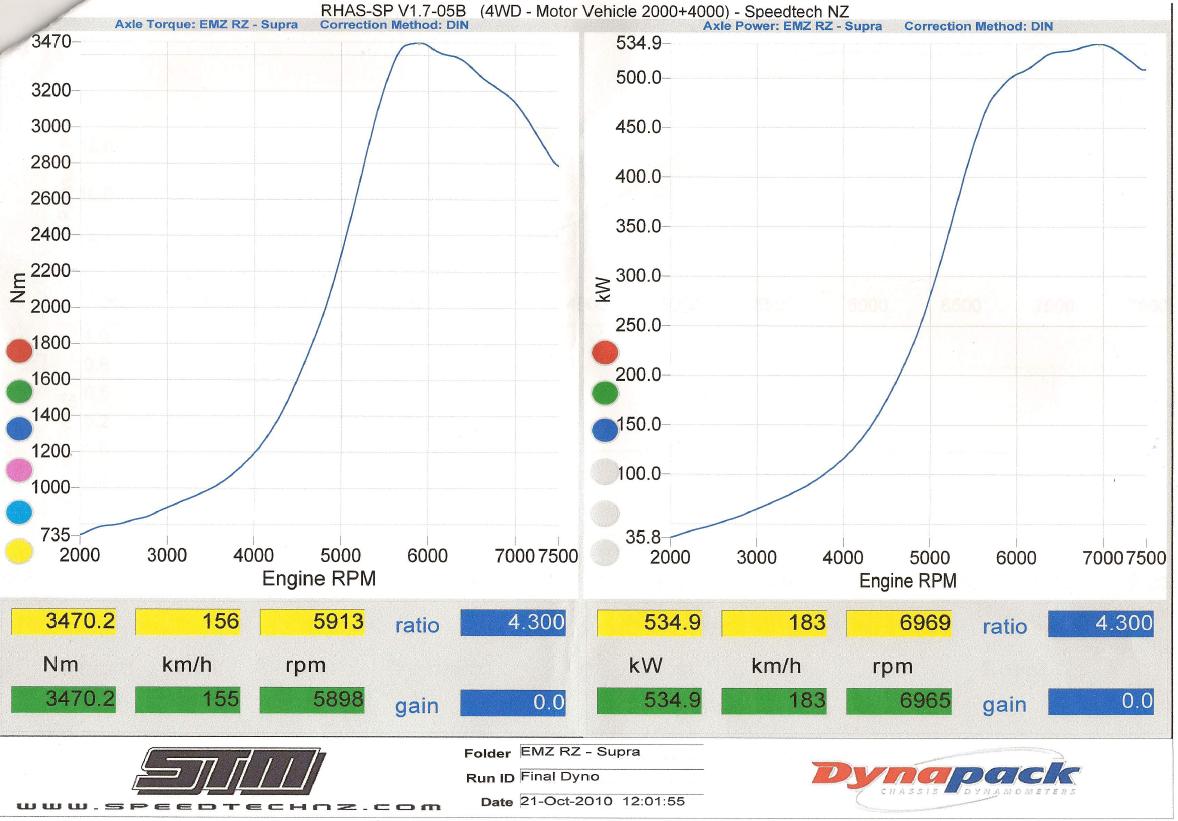This screenshot has height=821, width=1178.
Task: Click the red run circle beside torque graph
Action: coord(20,352)
